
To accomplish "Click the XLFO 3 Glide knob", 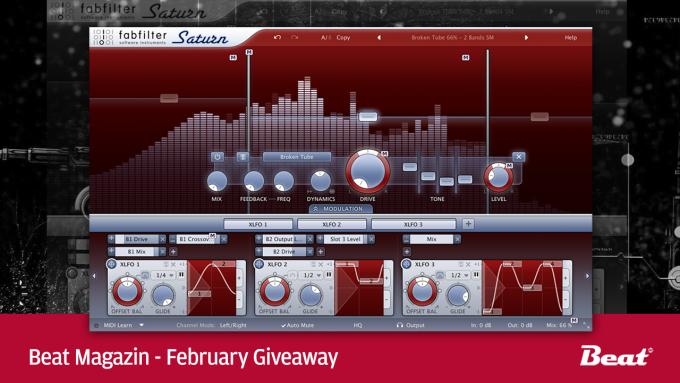I will [458, 295].
